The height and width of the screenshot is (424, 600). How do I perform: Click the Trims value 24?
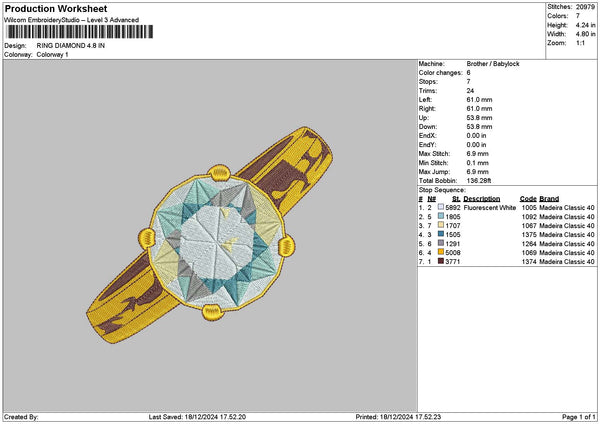click(x=470, y=91)
